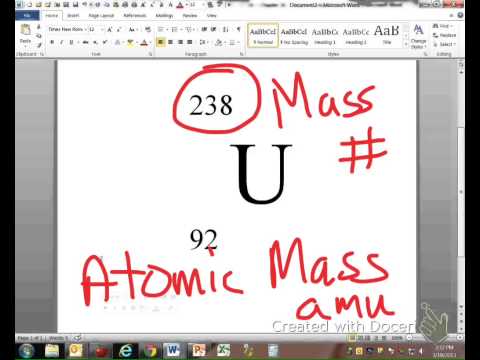Toggle Align Text Left
The width and height of the screenshot is (480, 360).
pyautogui.click(x=161, y=42)
